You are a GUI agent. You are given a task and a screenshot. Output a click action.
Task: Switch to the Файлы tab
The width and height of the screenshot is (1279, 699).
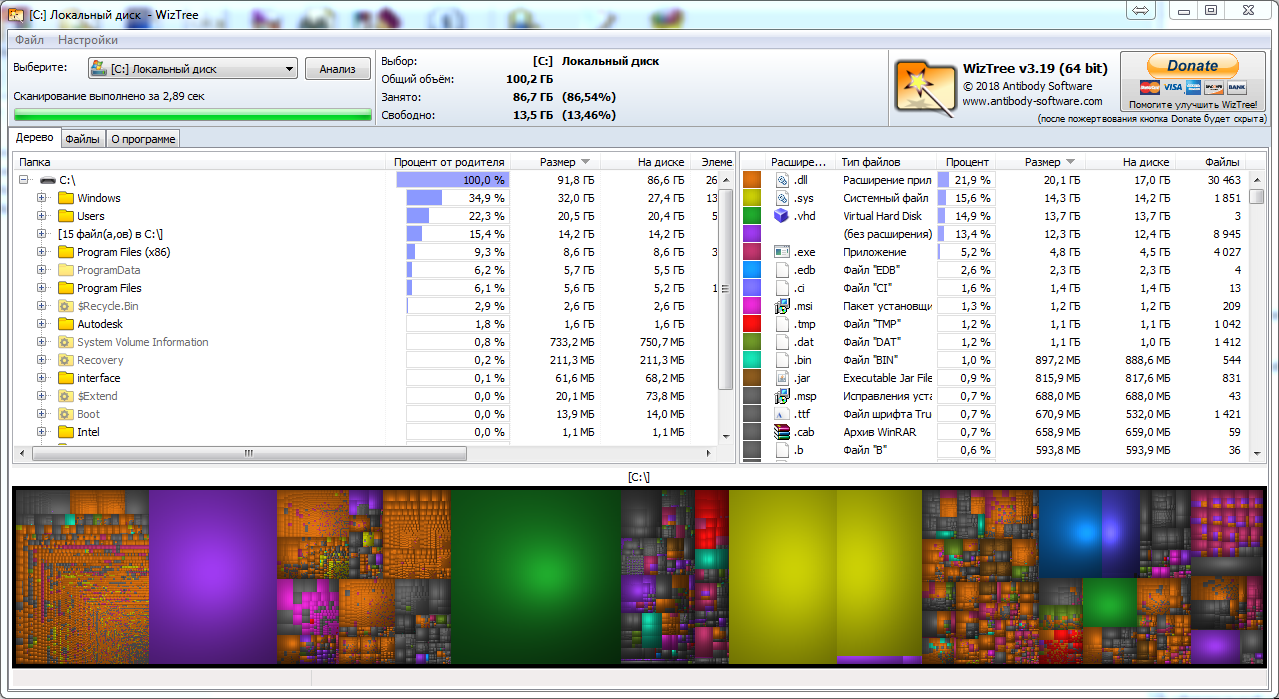point(83,139)
